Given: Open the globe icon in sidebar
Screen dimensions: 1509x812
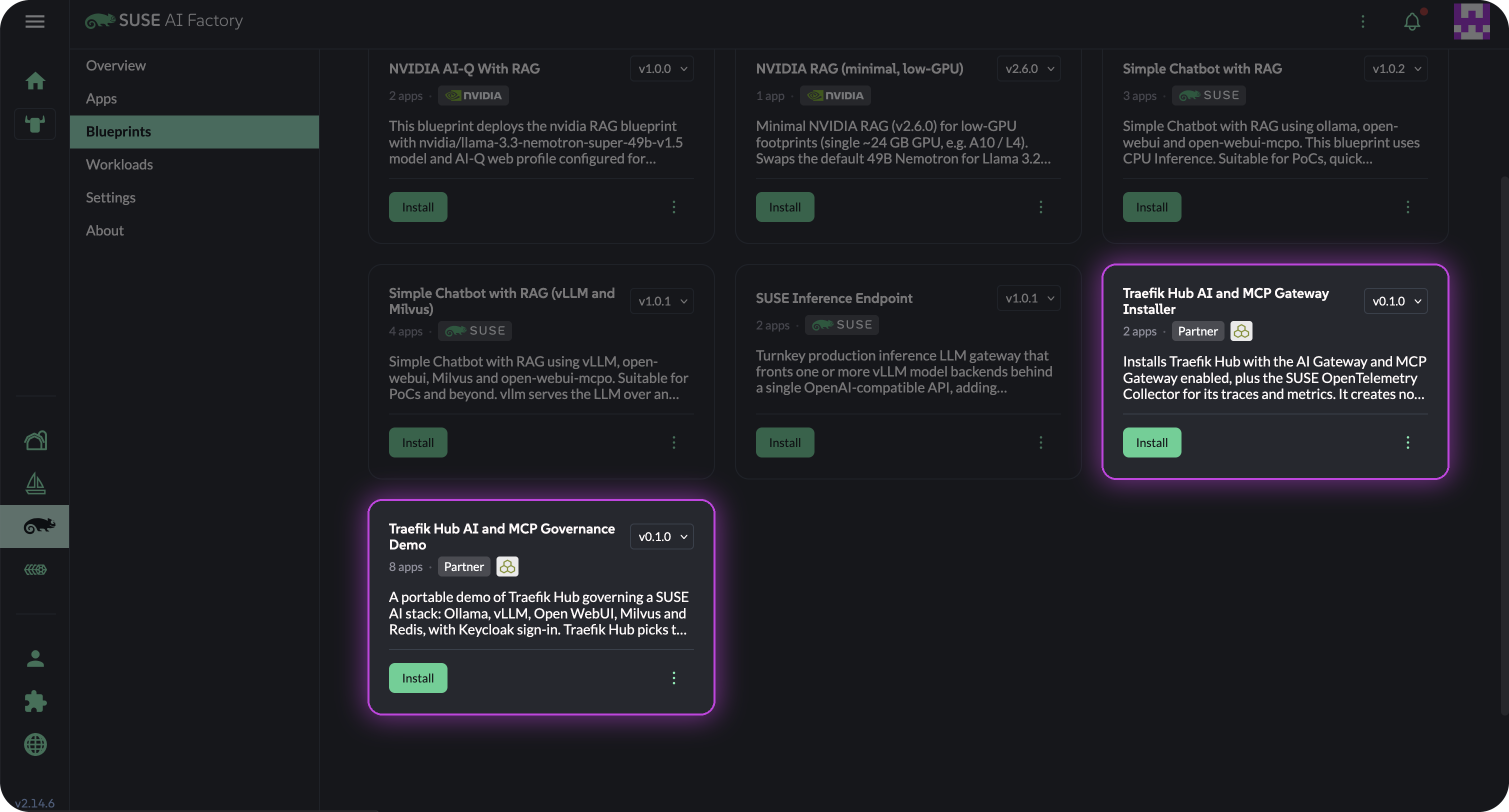Looking at the screenshot, I should tap(35, 744).
